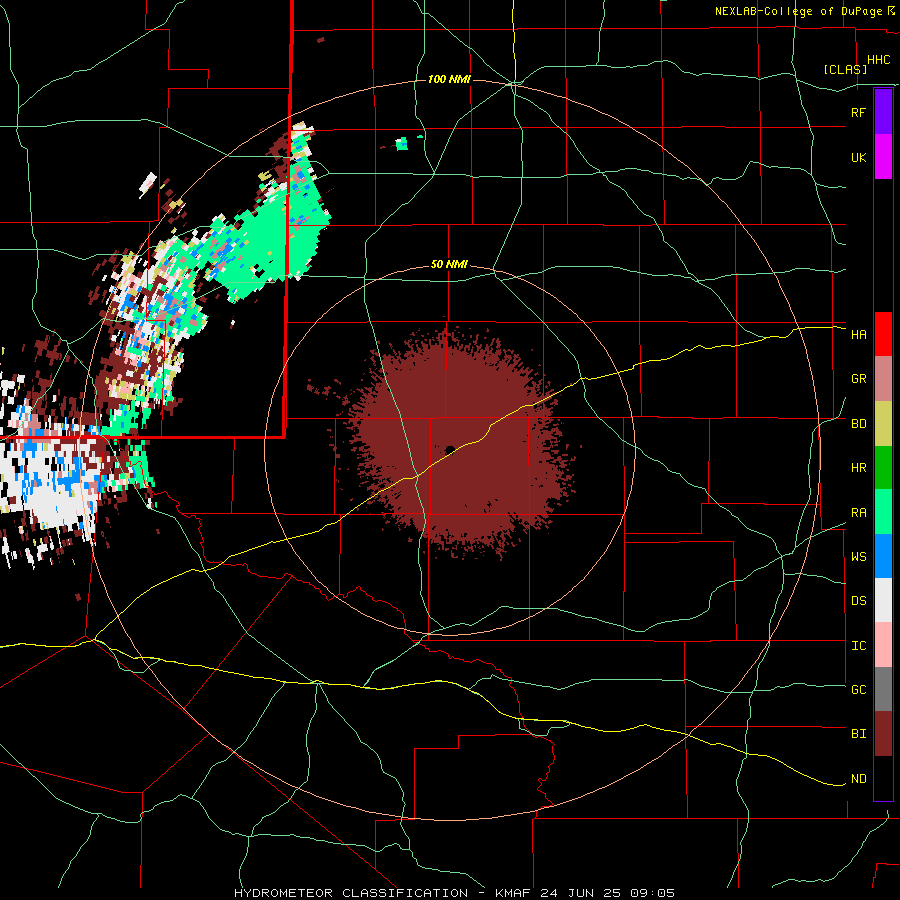The height and width of the screenshot is (900, 900).
Task: Pick the dark green HR legend swatch
Action: pyautogui.click(x=883, y=468)
